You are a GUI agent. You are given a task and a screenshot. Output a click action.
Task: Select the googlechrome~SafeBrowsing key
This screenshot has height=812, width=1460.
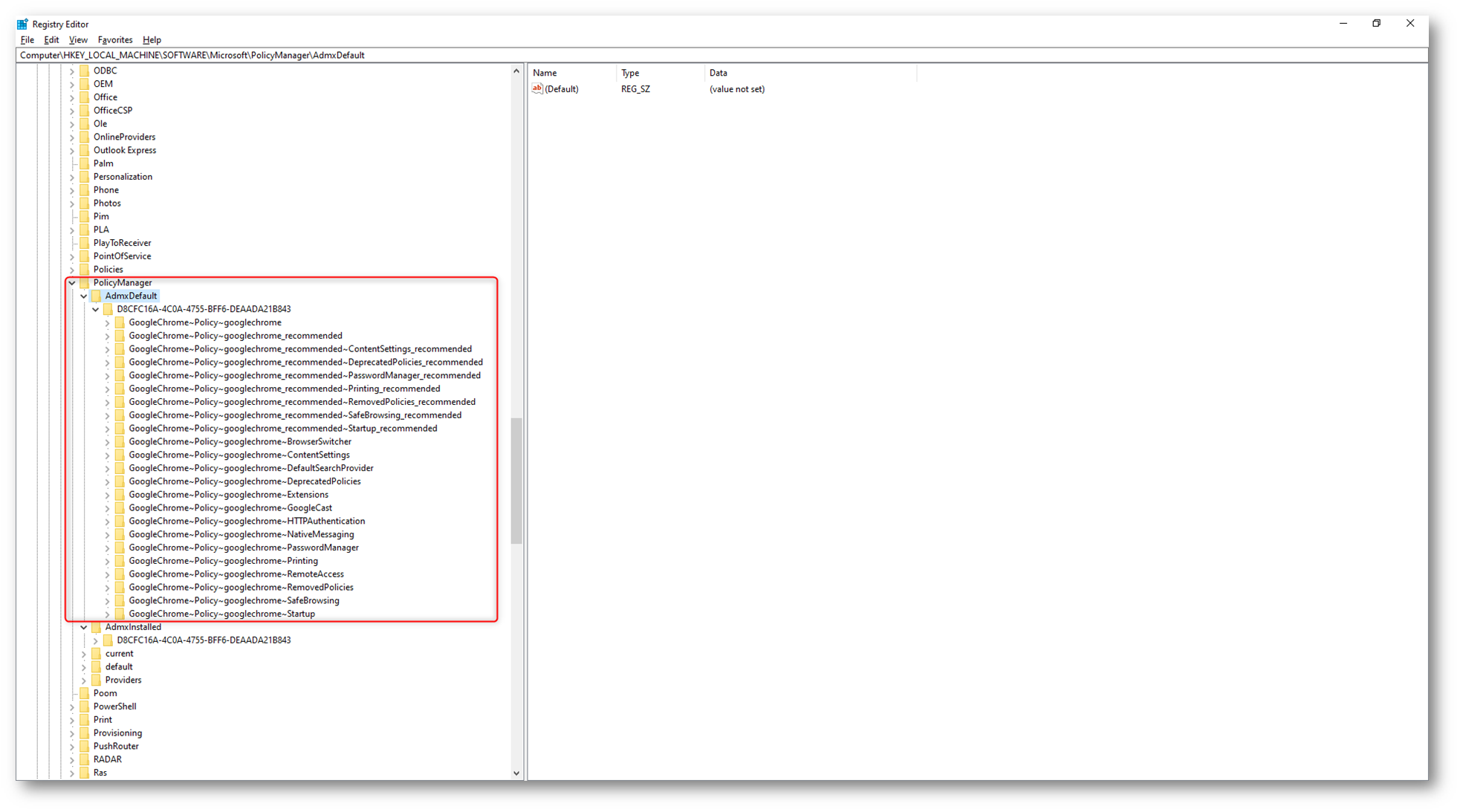(x=234, y=601)
